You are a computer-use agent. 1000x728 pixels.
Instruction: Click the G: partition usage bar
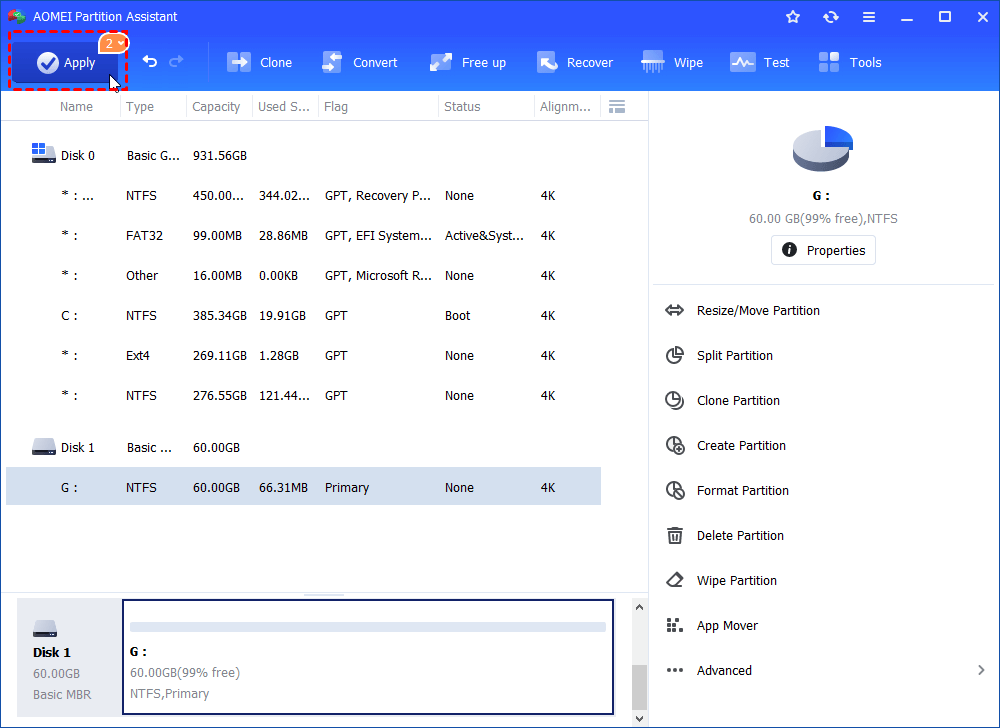(367, 627)
